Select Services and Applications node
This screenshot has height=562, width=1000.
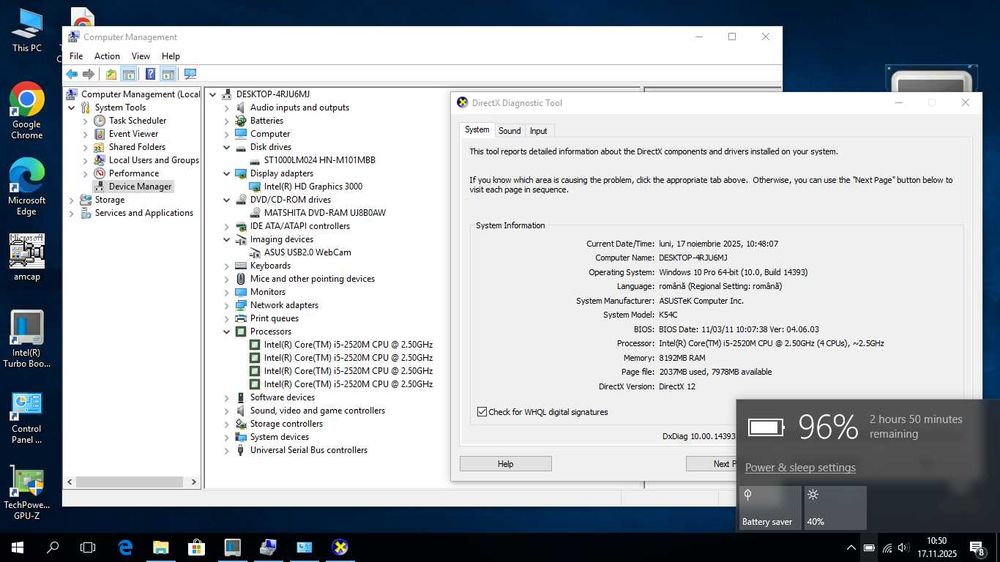[x=143, y=213]
